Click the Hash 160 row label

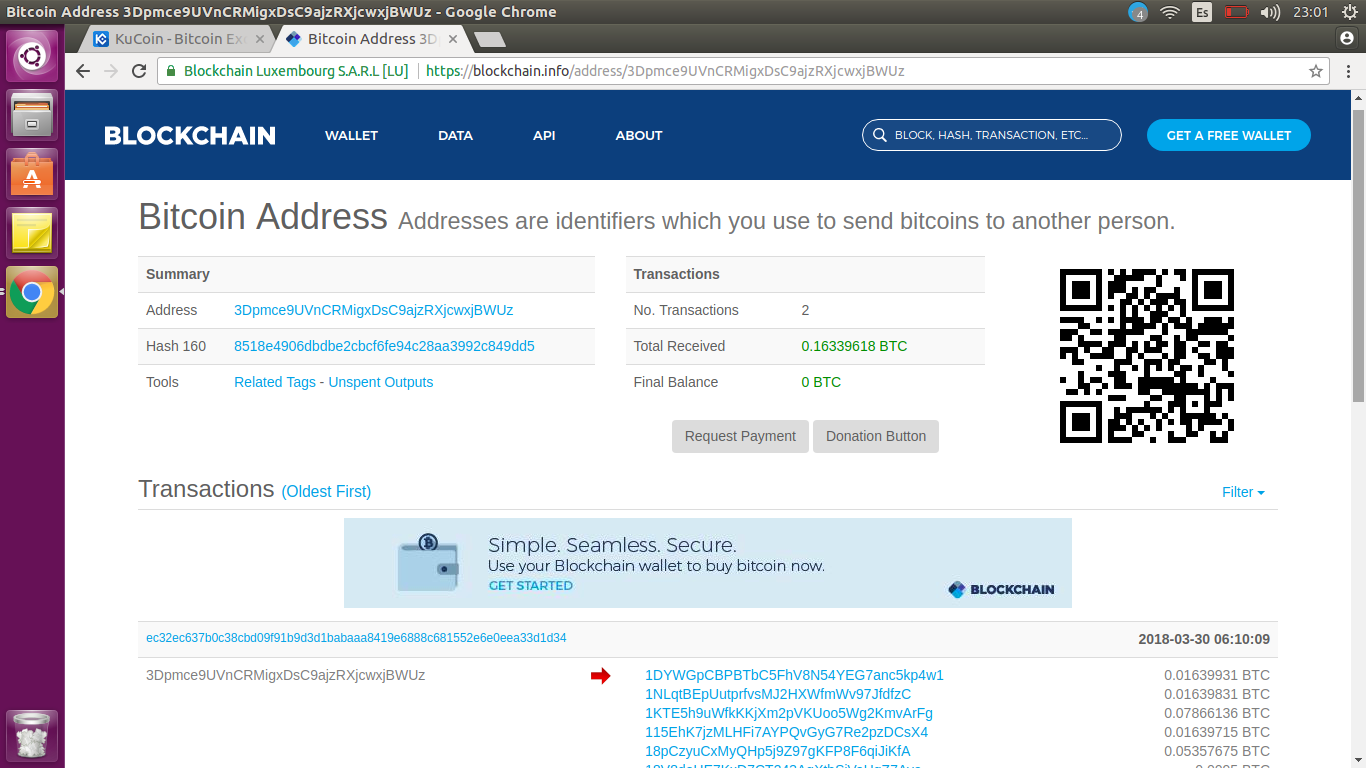coord(176,346)
